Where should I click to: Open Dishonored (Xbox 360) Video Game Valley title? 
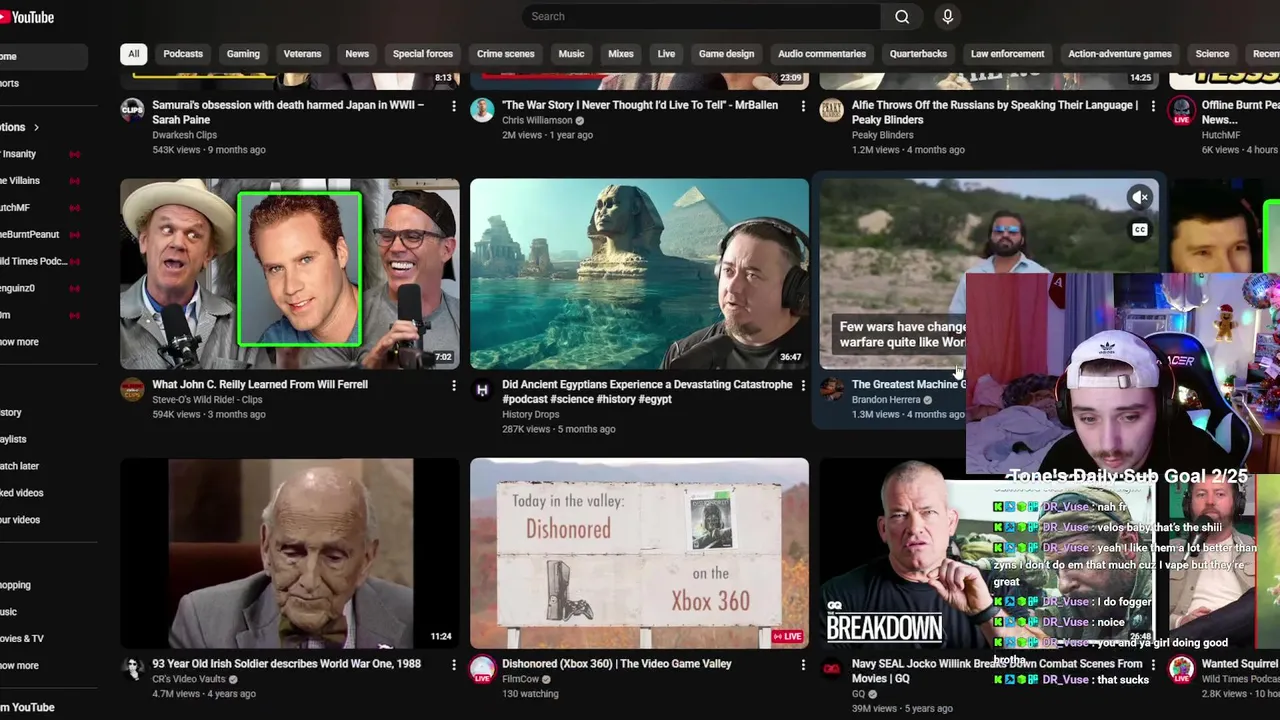point(617,664)
